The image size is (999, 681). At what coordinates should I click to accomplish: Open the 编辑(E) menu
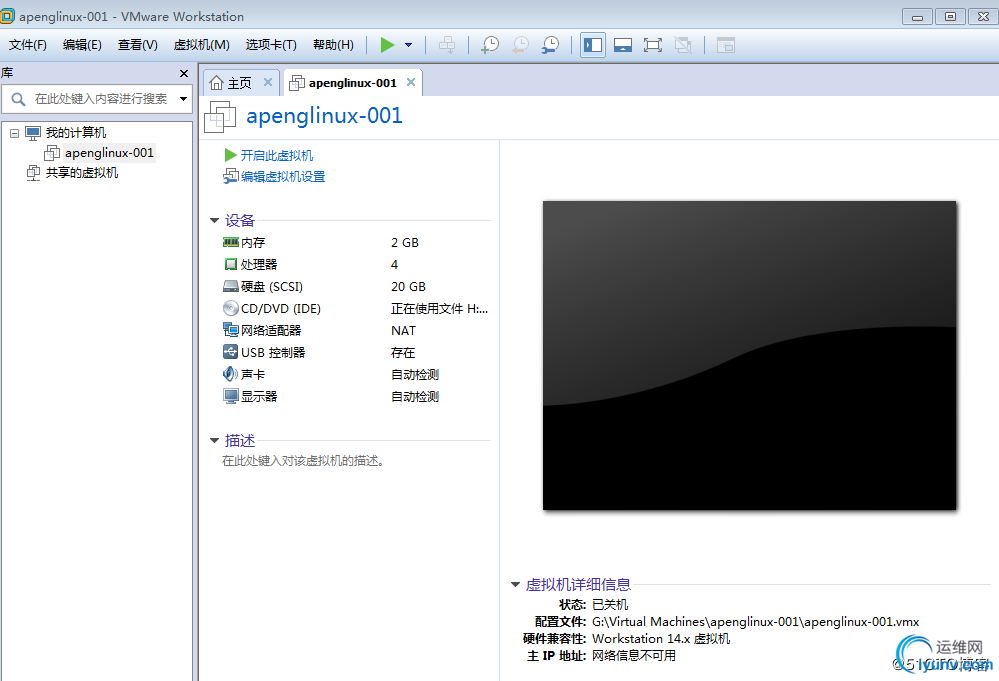click(x=82, y=45)
